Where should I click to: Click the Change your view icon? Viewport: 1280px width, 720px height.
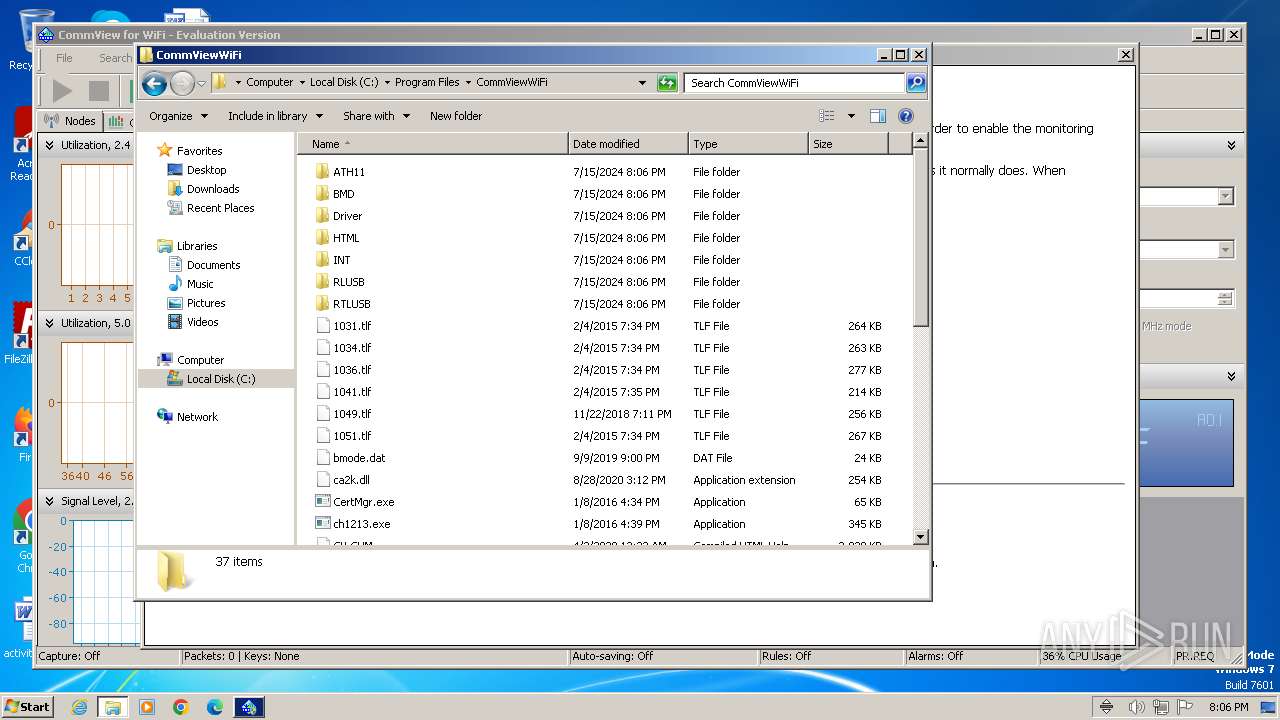pyautogui.click(x=826, y=116)
